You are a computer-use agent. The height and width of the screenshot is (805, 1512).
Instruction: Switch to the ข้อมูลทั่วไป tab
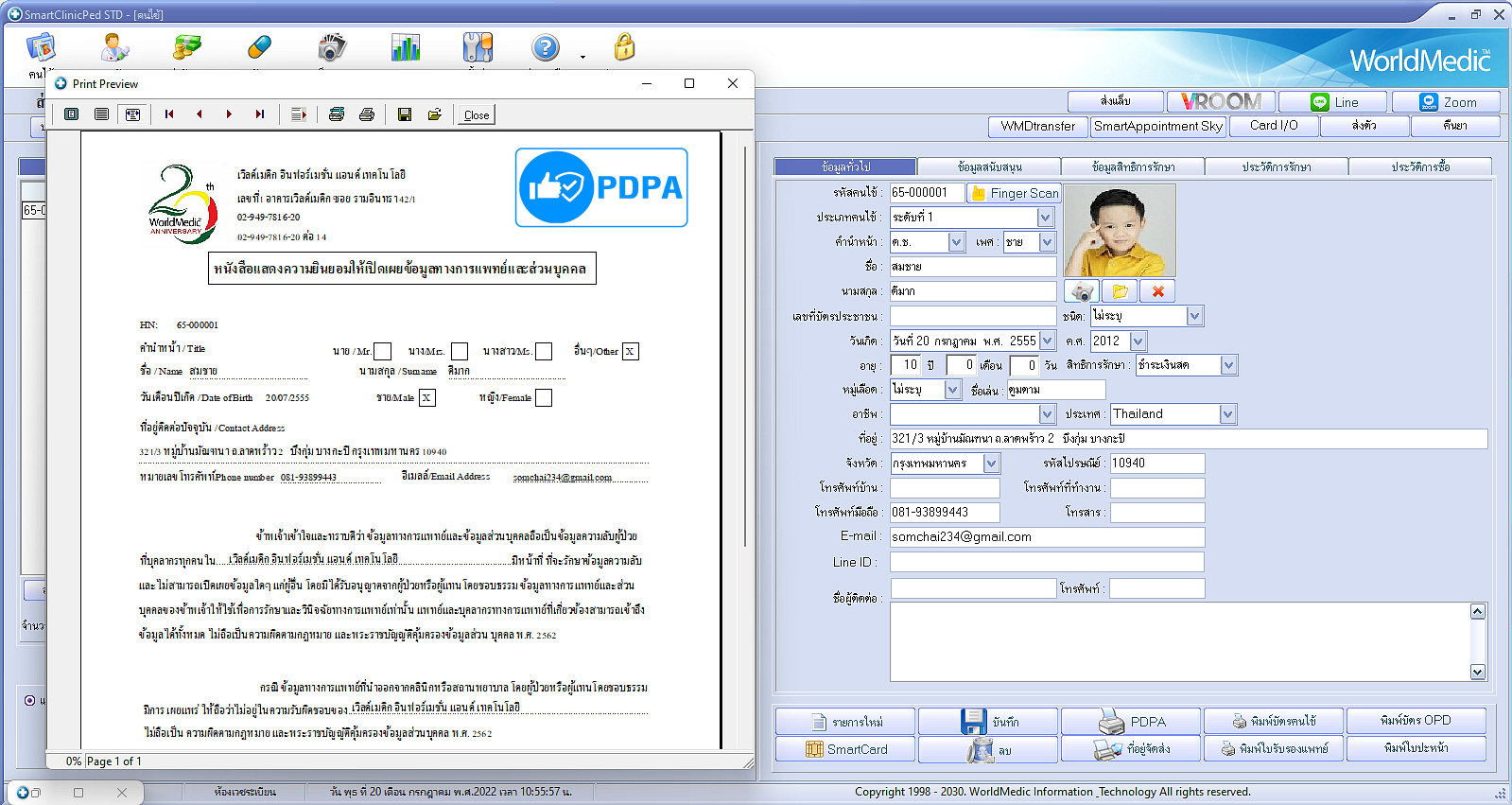[845, 166]
